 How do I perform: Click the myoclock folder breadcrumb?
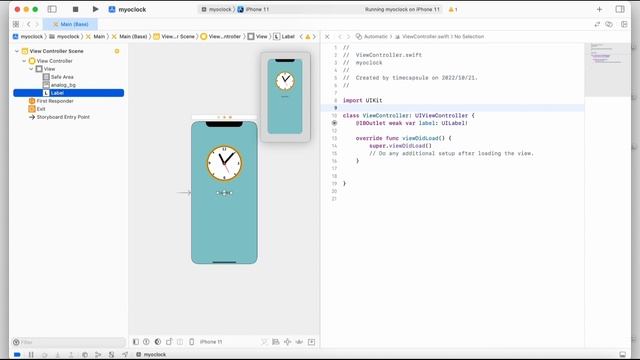coord(64,36)
